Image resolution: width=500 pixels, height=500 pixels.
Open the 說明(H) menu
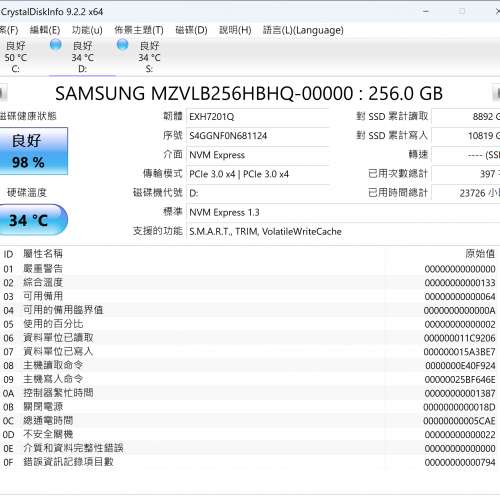tap(235, 30)
